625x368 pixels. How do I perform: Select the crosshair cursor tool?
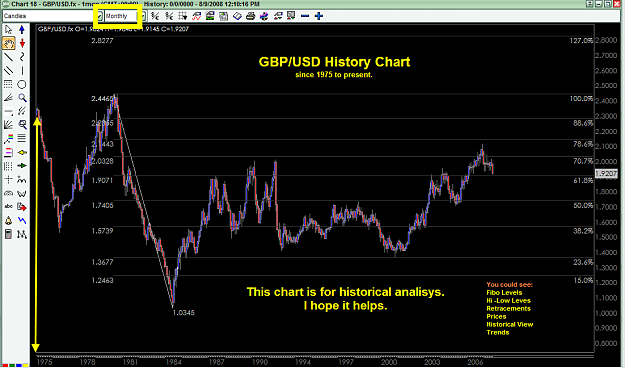point(8,179)
